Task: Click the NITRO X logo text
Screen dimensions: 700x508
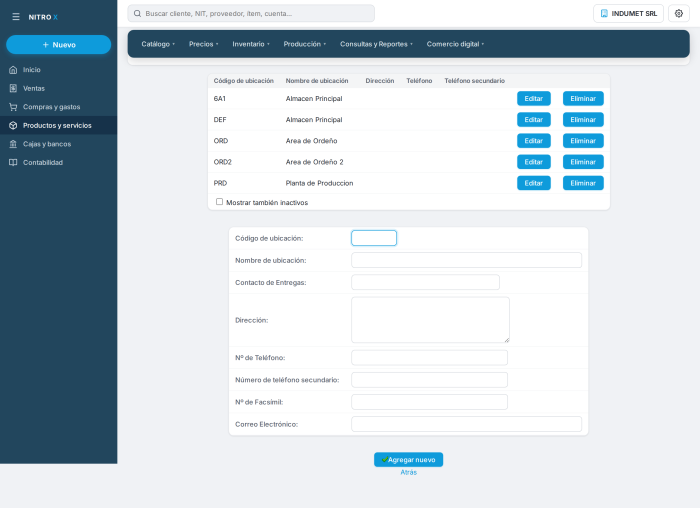Action: [x=43, y=17]
